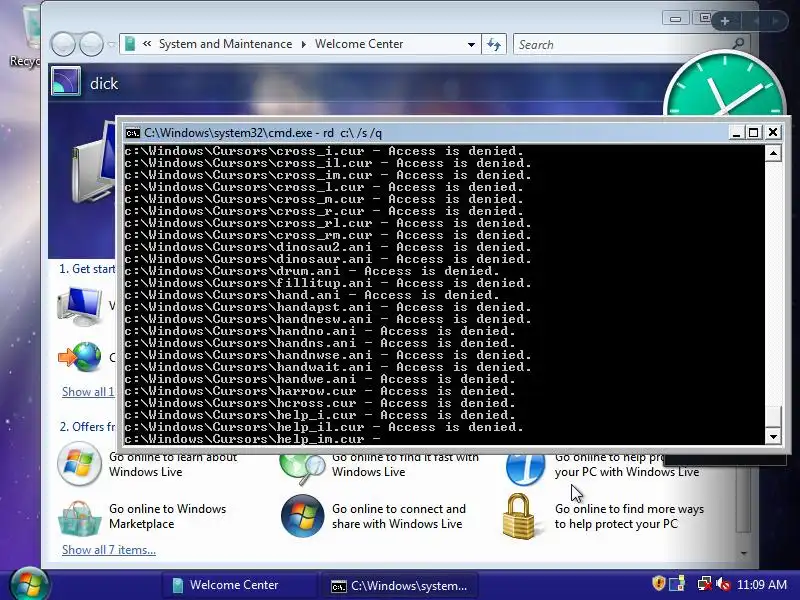Click the cmd scrollbar thumb
The height and width of the screenshot is (600, 800).
click(x=773, y=417)
